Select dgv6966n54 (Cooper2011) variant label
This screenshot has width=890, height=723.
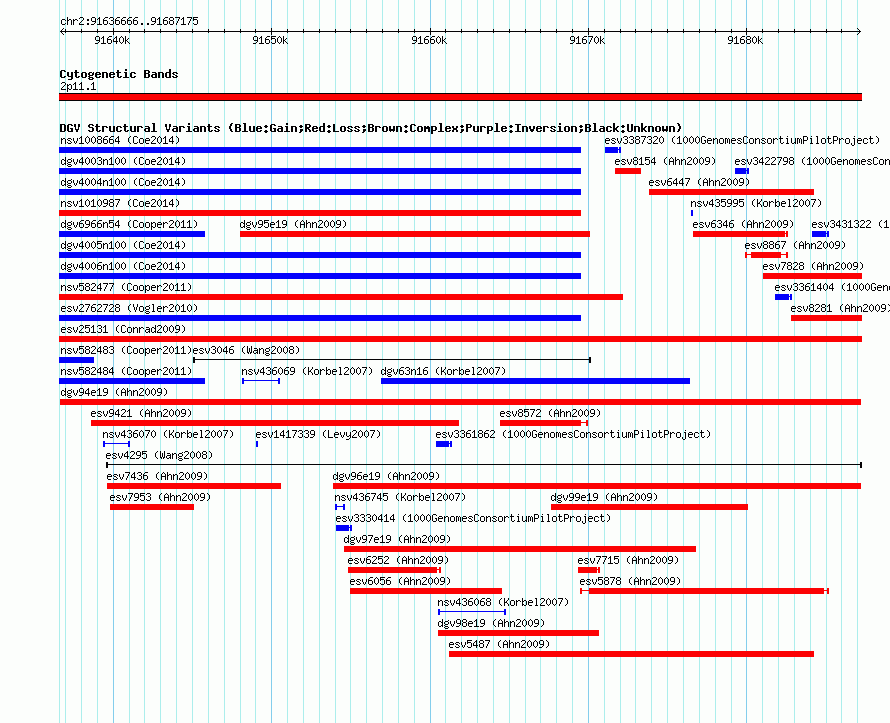point(129,224)
